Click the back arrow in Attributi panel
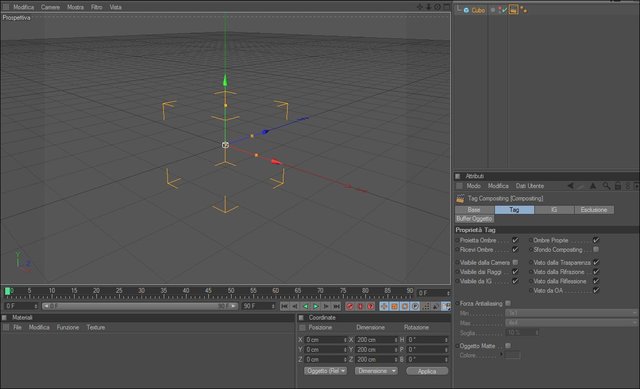The image size is (640, 389). pos(571,186)
